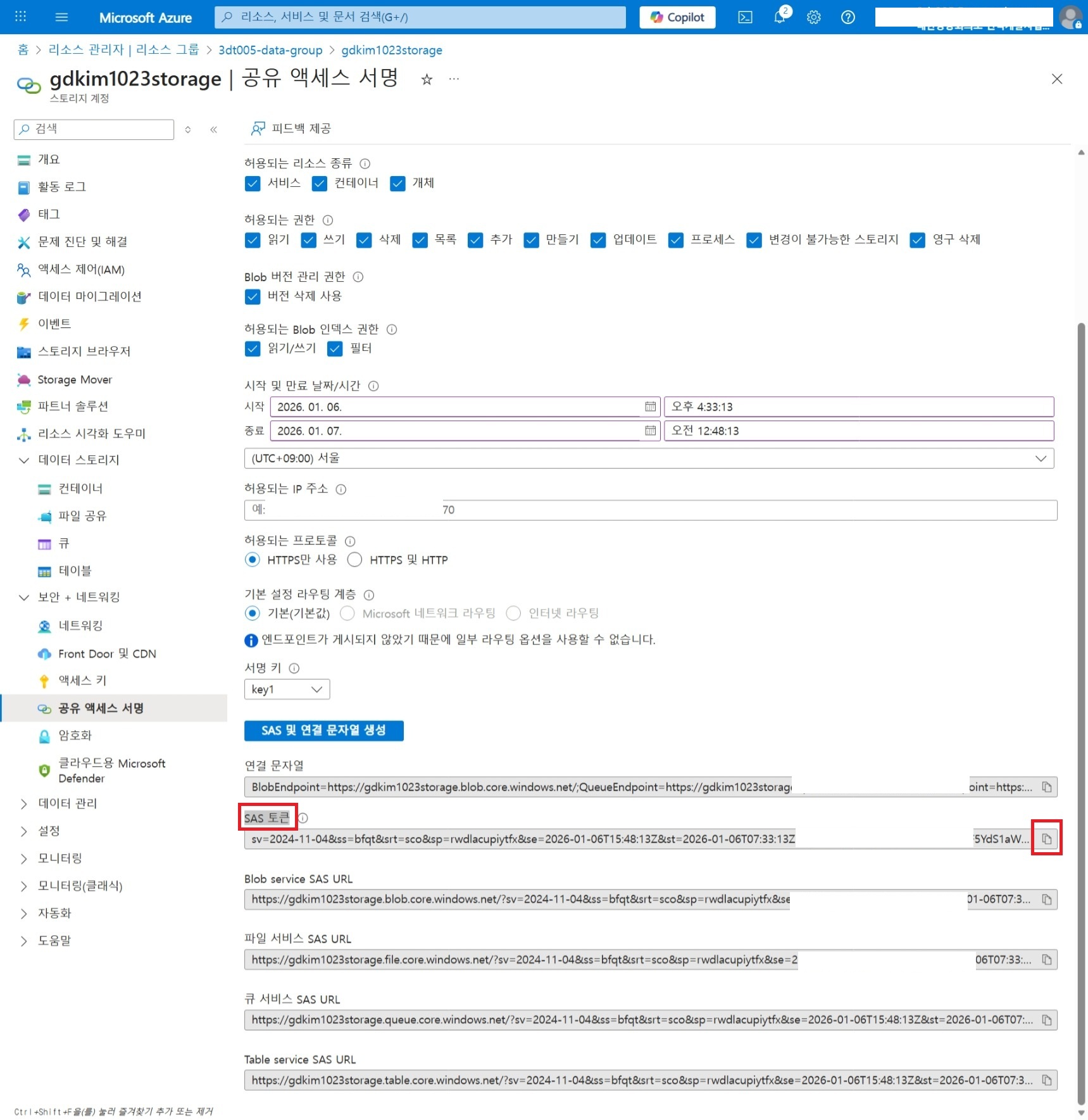This screenshot has height=1120, width=1088.
Task: Open the key1 signing key dropdown
Action: [287, 689]
